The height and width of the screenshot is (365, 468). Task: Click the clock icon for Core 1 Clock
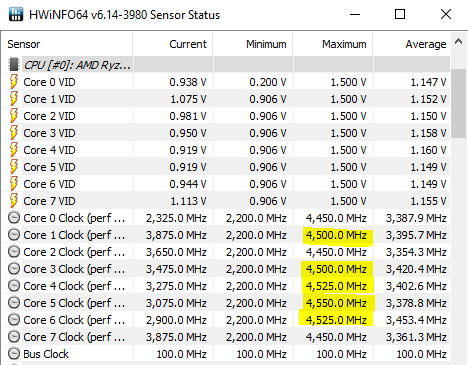click(14, 235)
